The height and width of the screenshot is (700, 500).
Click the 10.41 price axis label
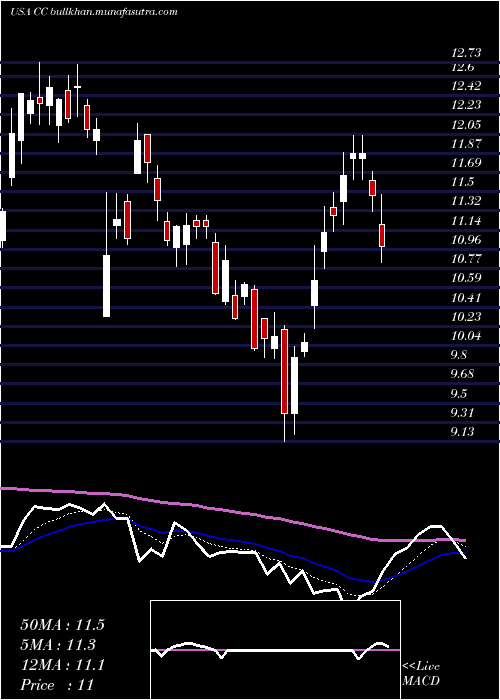466,297
